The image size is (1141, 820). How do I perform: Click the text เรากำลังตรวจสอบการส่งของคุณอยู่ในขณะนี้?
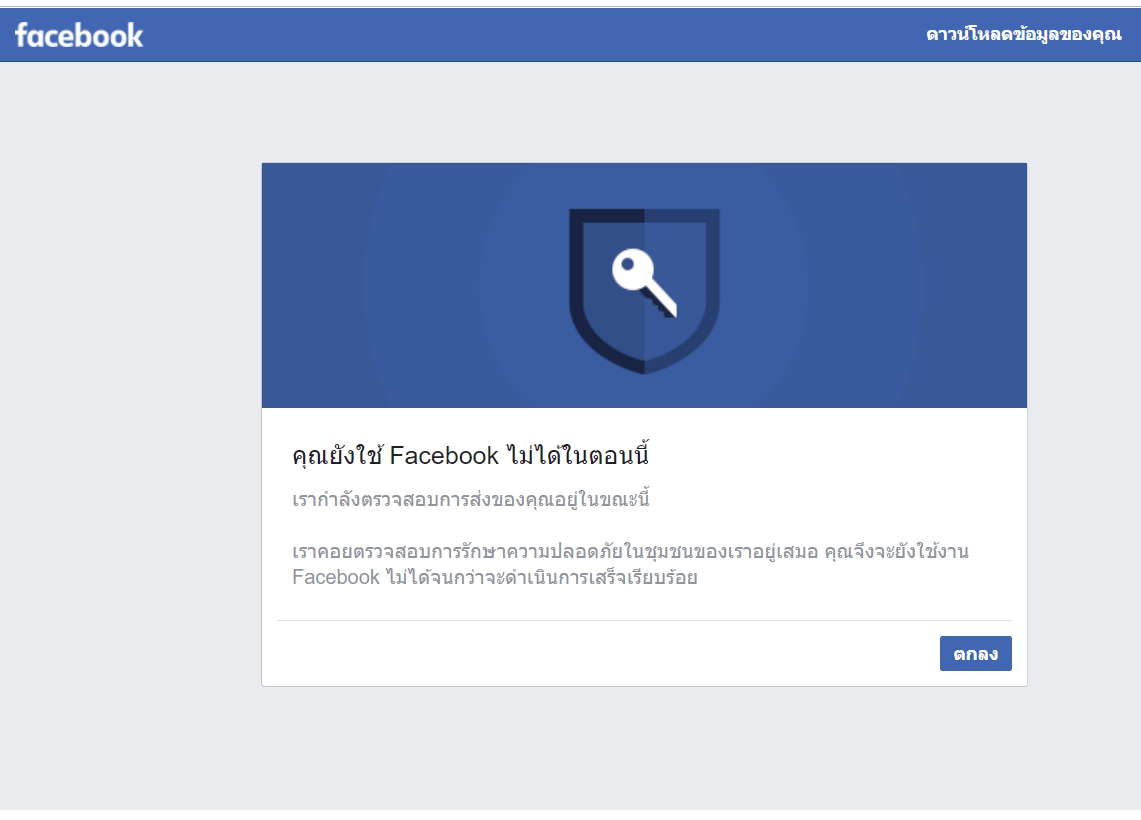(470, 500)
